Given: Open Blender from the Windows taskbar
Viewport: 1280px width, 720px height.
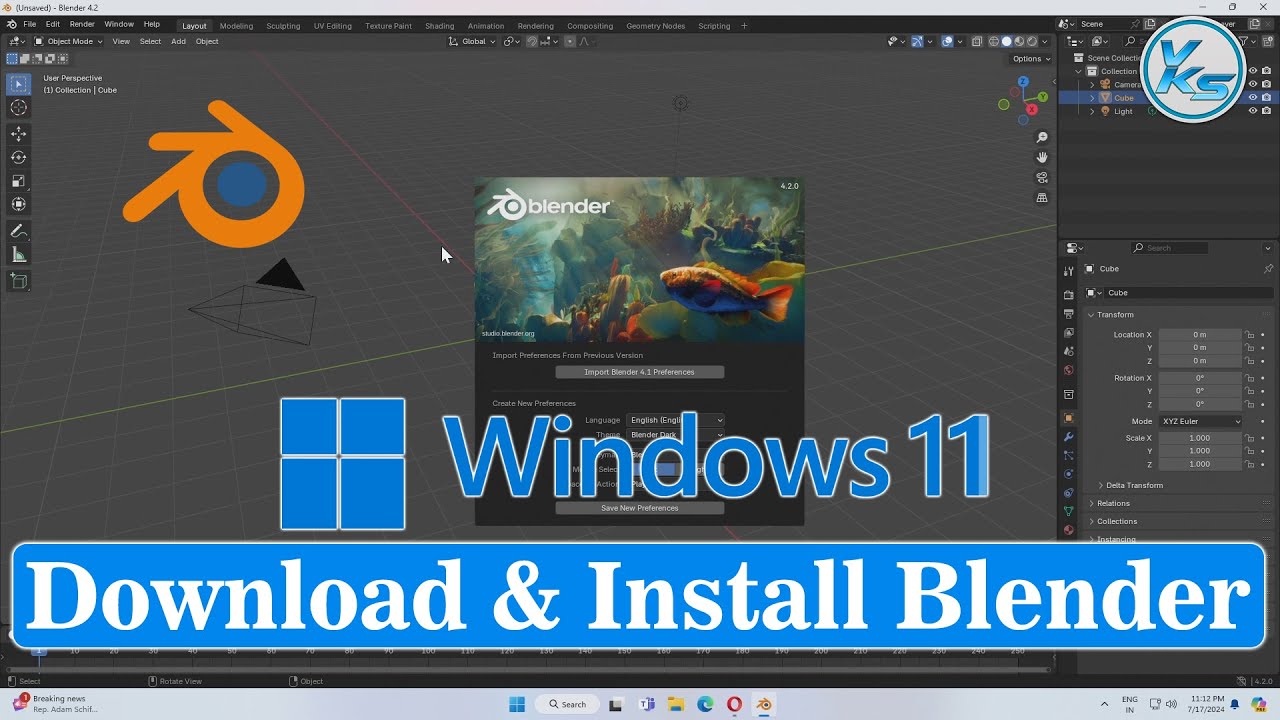Looking at the screenshot, I should coord(764,704).
